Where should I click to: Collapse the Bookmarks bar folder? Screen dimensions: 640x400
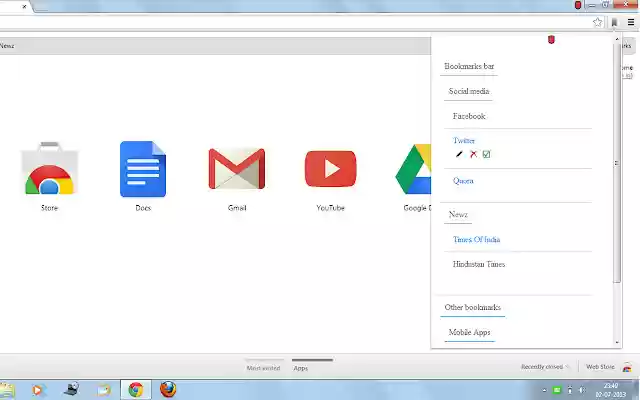(469, 66)
